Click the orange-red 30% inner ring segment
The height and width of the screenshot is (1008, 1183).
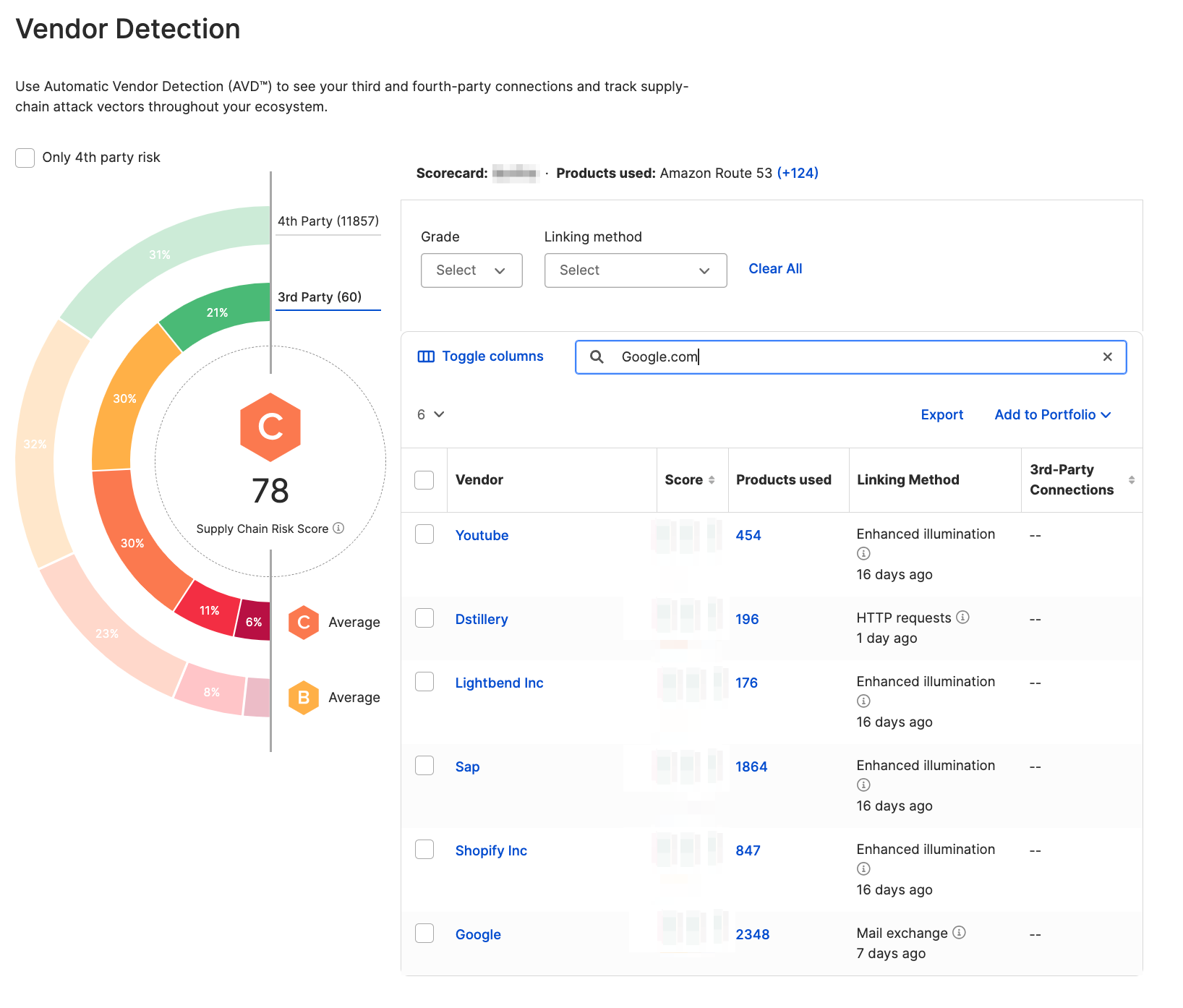click(132, 543)
